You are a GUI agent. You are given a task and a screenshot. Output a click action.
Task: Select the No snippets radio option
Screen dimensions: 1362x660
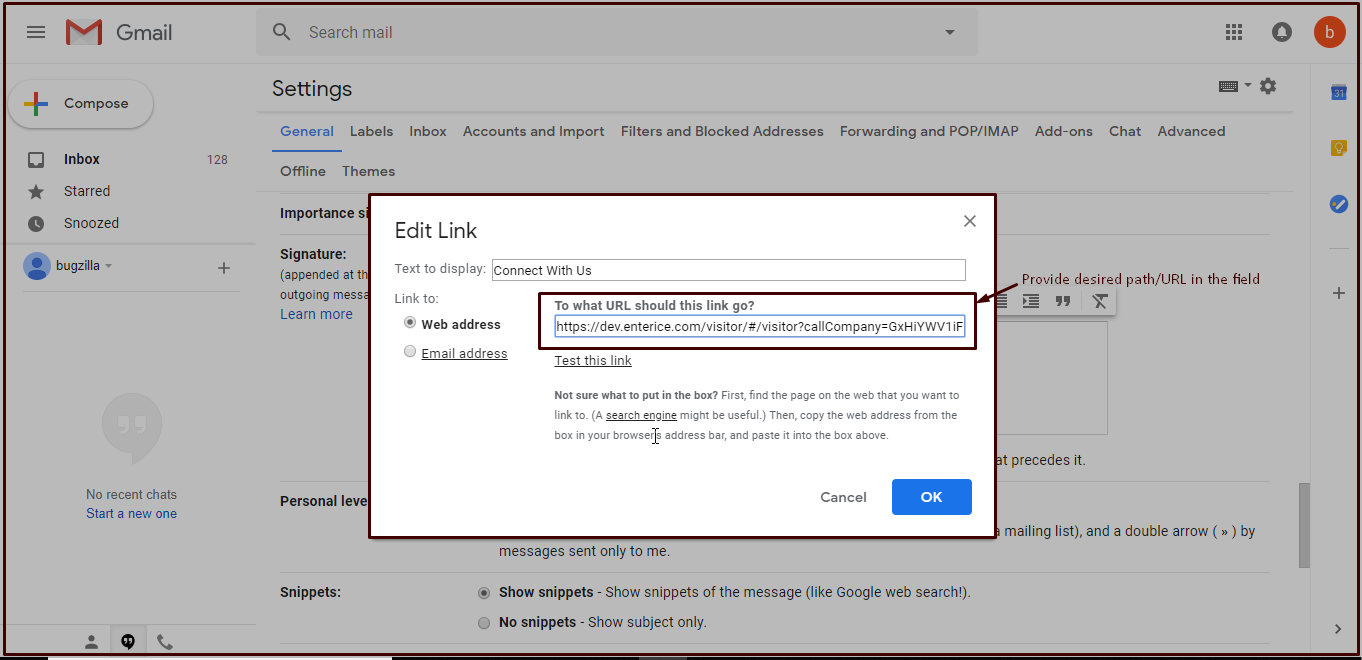tap(484, 622)
